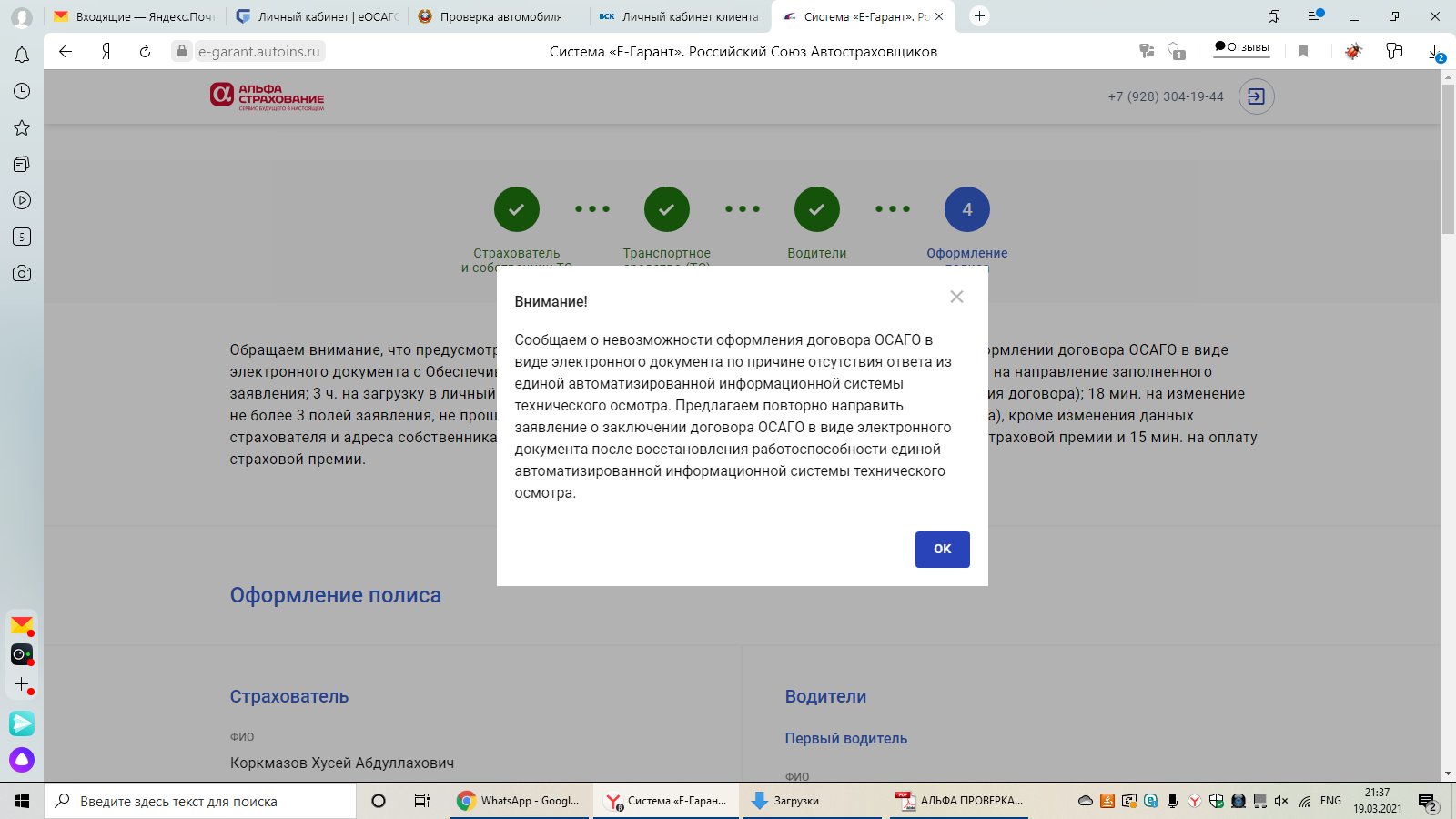This screenshot has width=1456, height=819.
Task: Open the Отзывы site reviews
Action: point(1241,47)
